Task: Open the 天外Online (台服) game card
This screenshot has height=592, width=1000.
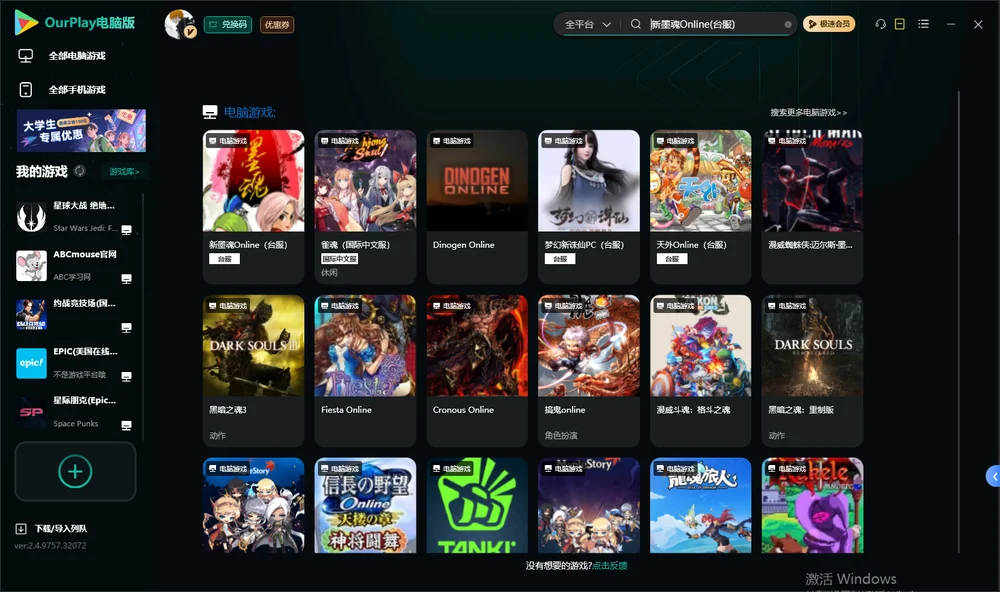Action: click(700, 207)
